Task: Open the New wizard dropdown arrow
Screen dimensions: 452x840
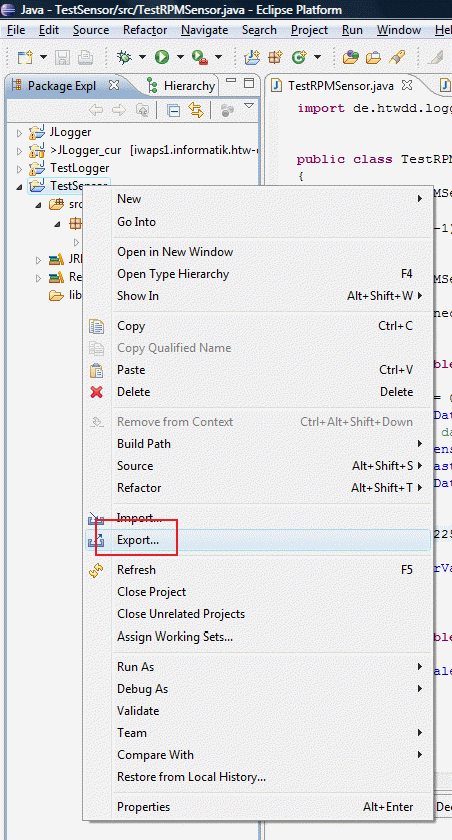Action: [43, 57]
